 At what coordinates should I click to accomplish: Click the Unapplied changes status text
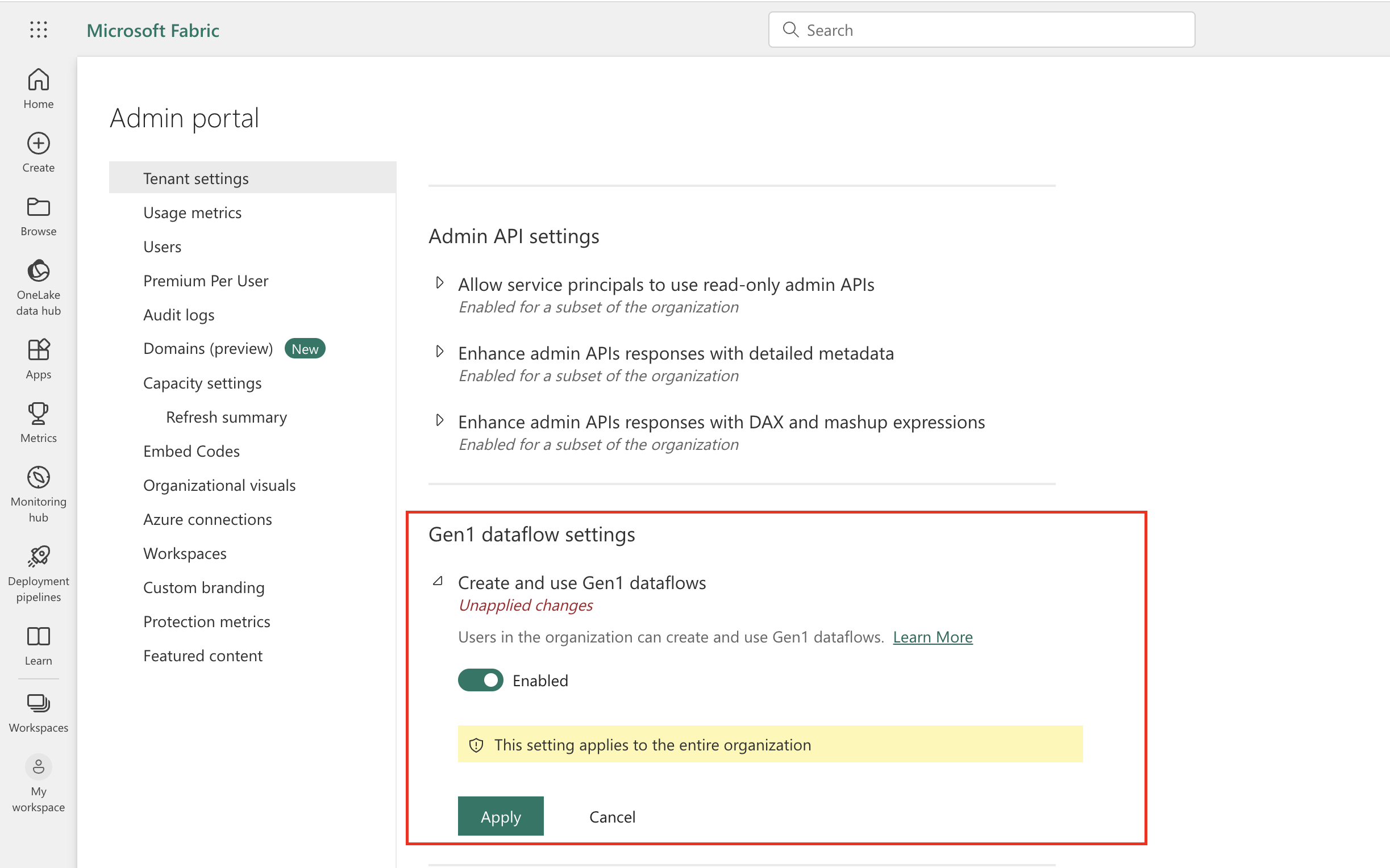[525, 605]
